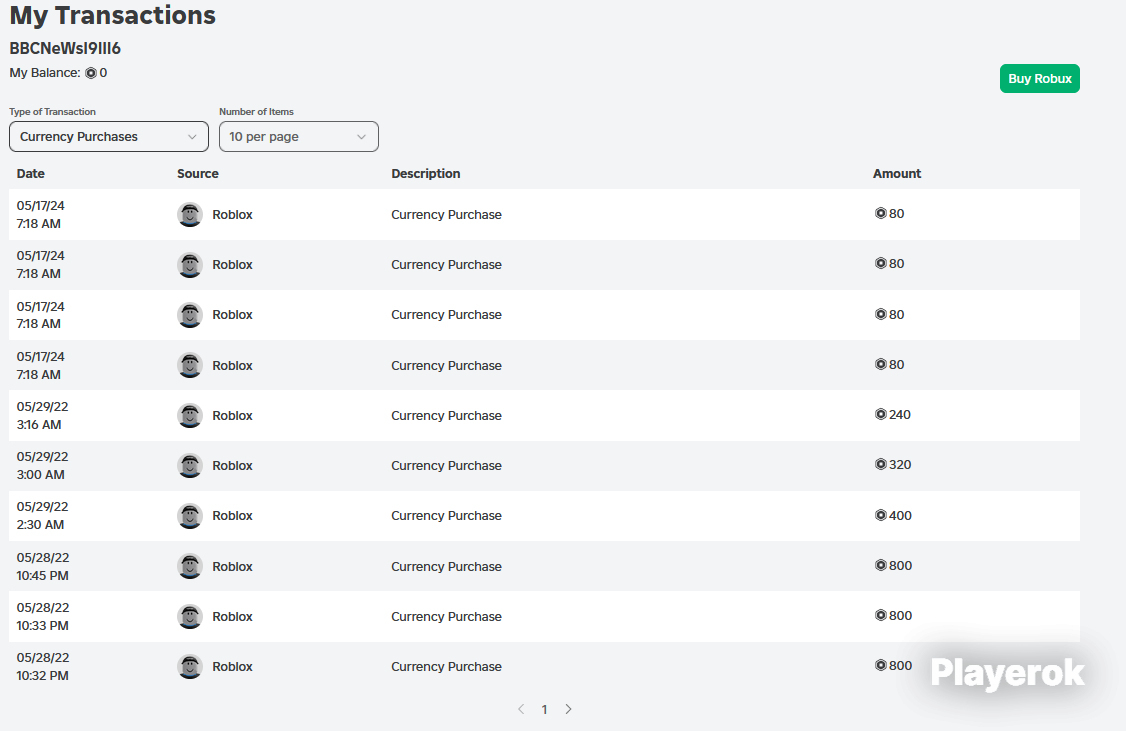This screenshot has height=731, width=1126.
Task: Select the 240 amount value
Action: pyautogui.click(x=900, y=414)
